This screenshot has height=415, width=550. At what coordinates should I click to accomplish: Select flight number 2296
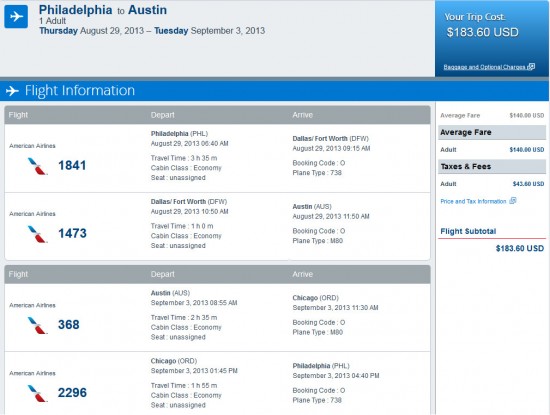point(72,393)
